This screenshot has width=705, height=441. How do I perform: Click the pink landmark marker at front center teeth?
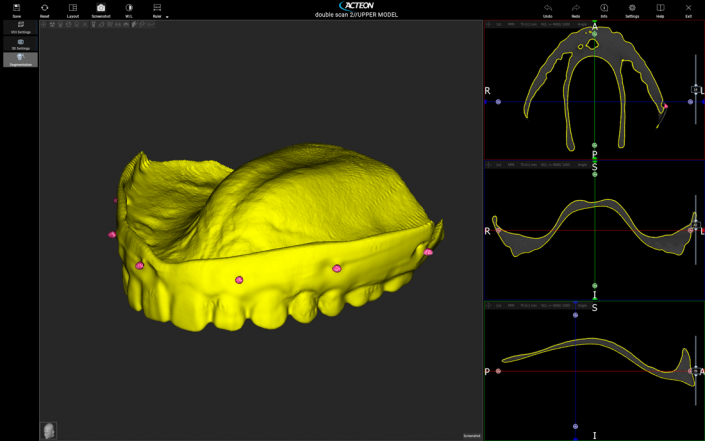click(239, 280)
